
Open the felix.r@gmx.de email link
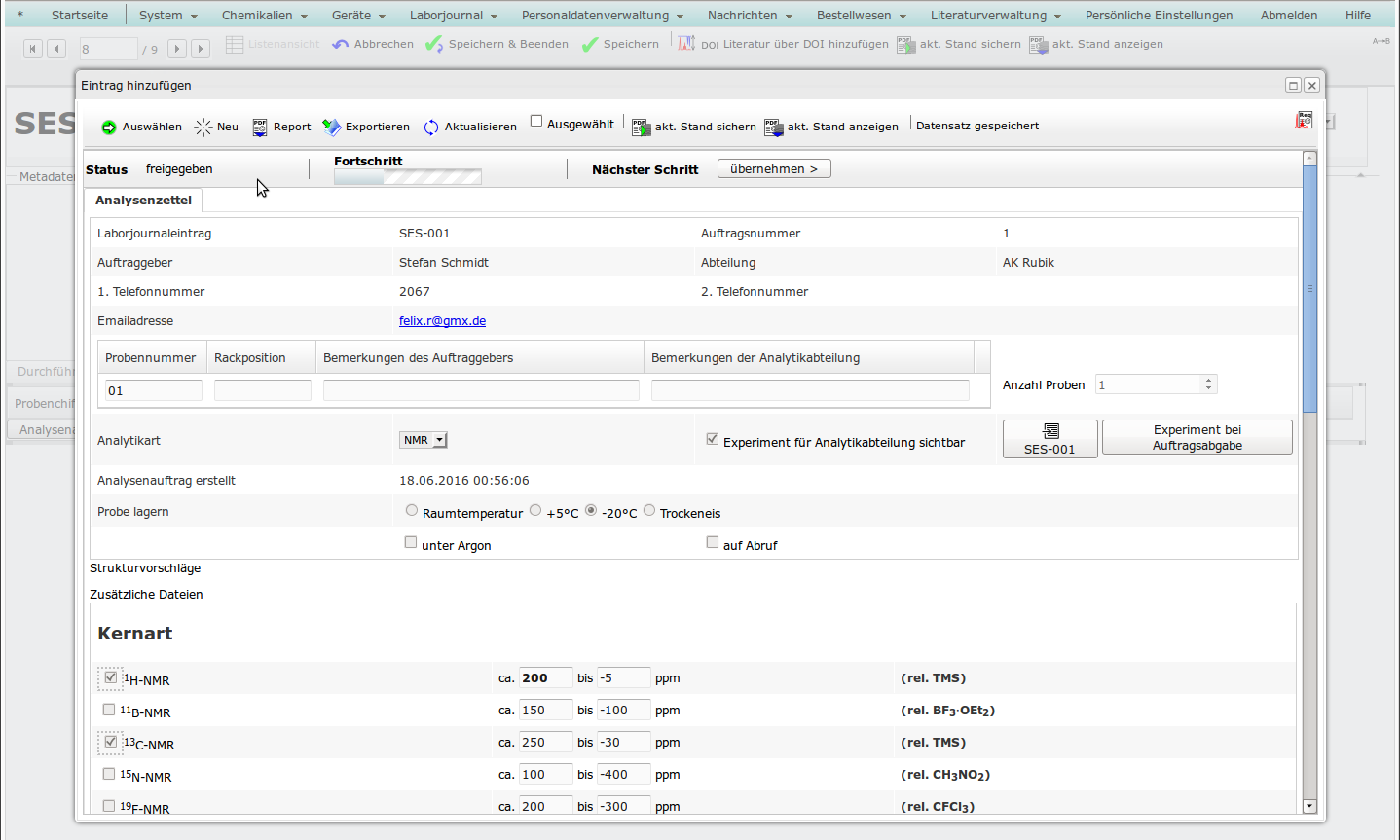(442, 320)
